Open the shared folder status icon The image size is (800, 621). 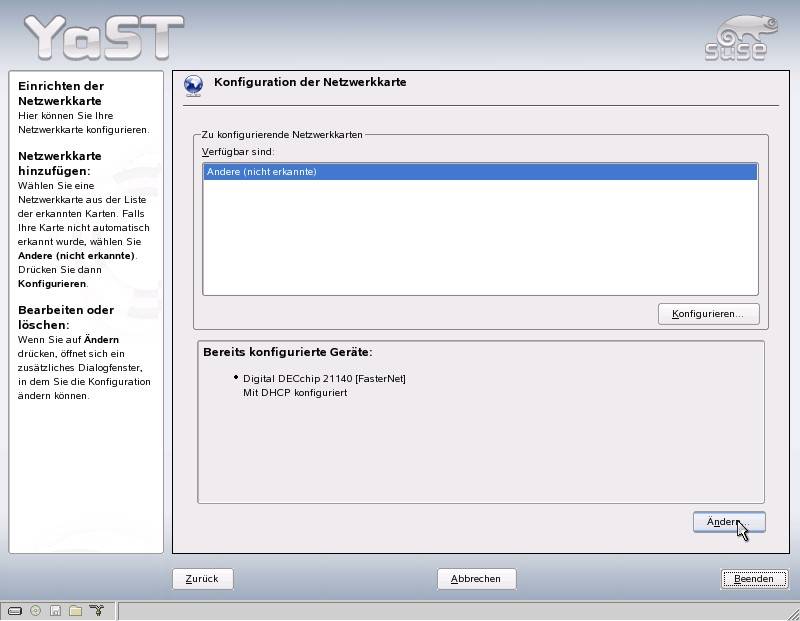76,610
